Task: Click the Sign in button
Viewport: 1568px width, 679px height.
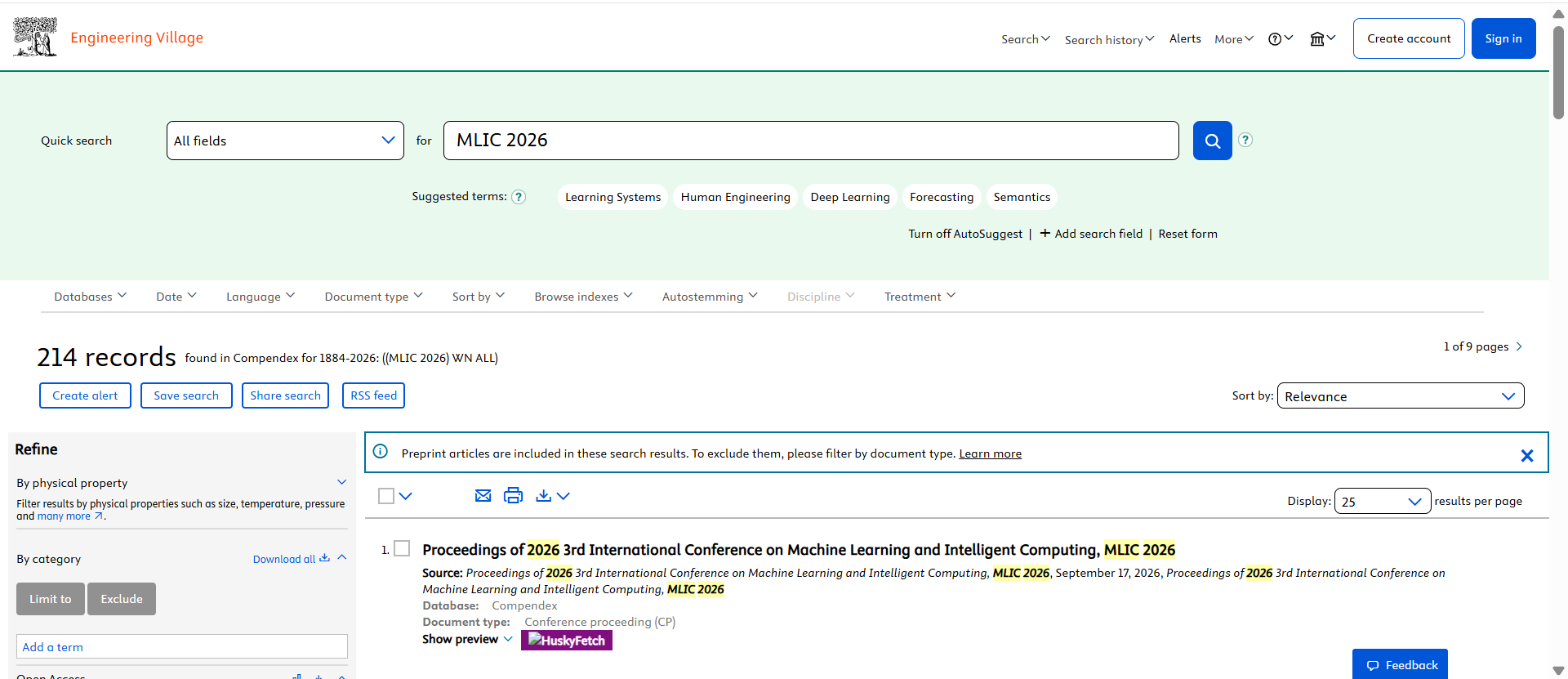Action: pos(1503,38)
